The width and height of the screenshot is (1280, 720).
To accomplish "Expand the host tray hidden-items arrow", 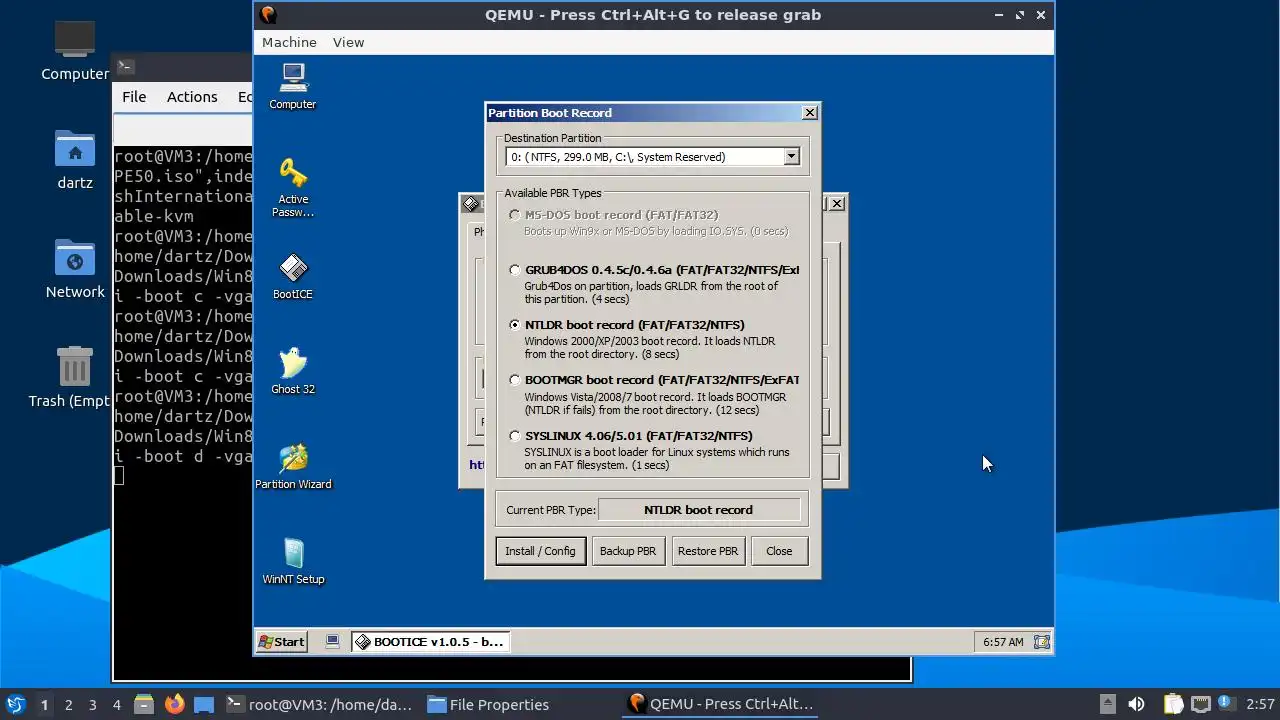I will (1107, 704).
